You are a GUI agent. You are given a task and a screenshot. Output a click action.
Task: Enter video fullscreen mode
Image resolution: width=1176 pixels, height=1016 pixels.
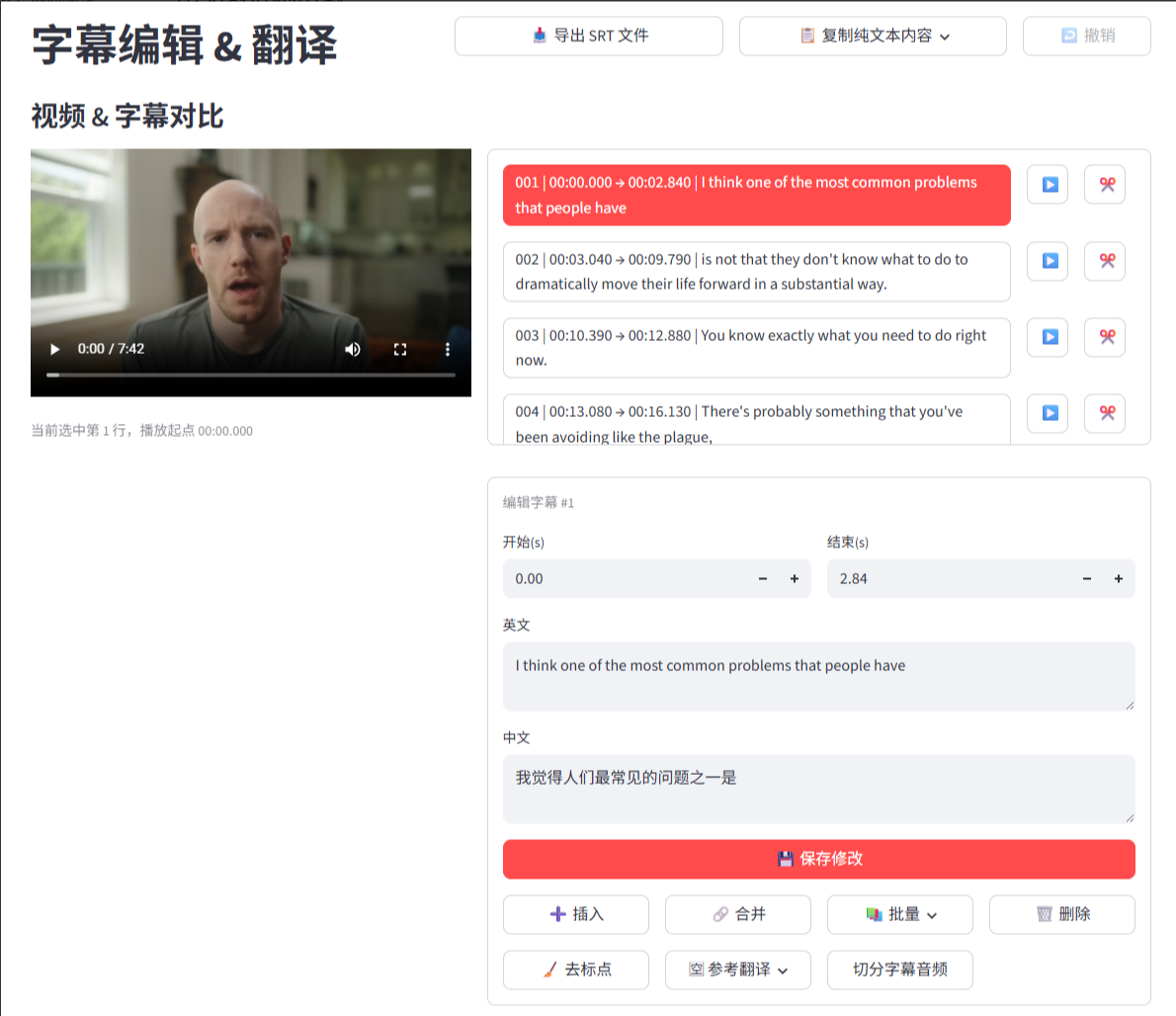(400, 350)
